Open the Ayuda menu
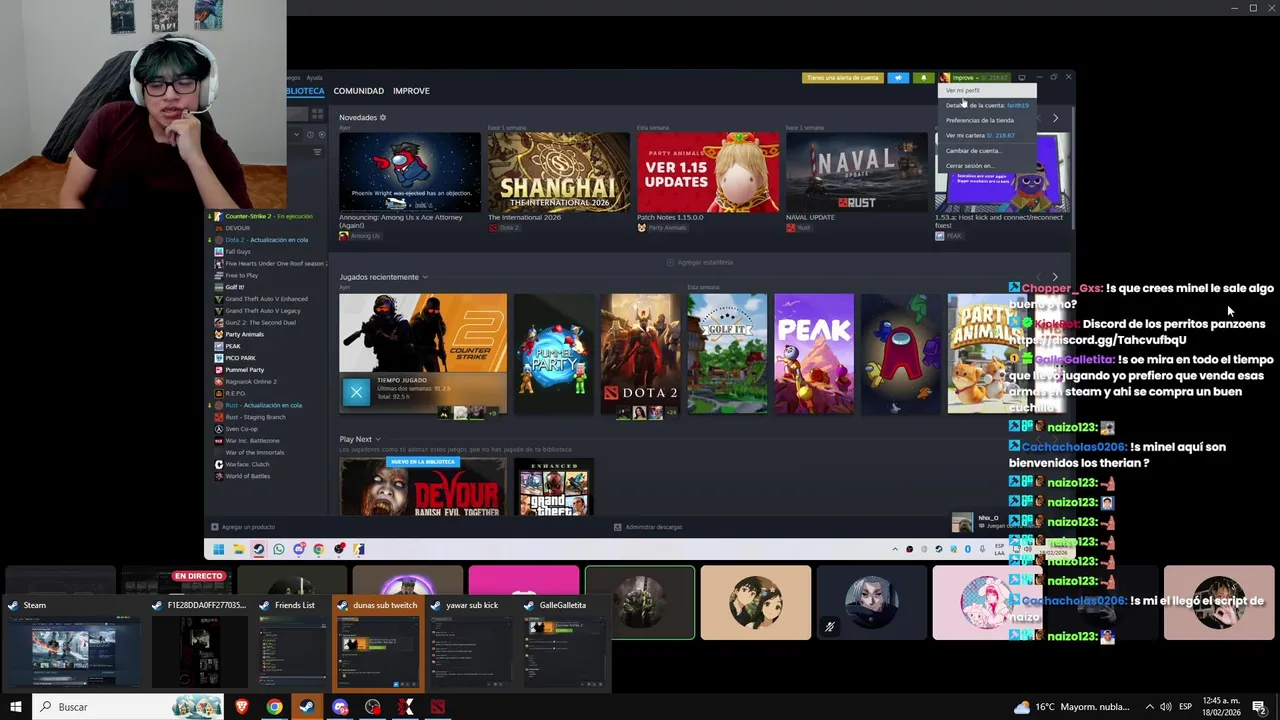The height and width of the screenshot is (720, 1280). (x=314, y=77)
